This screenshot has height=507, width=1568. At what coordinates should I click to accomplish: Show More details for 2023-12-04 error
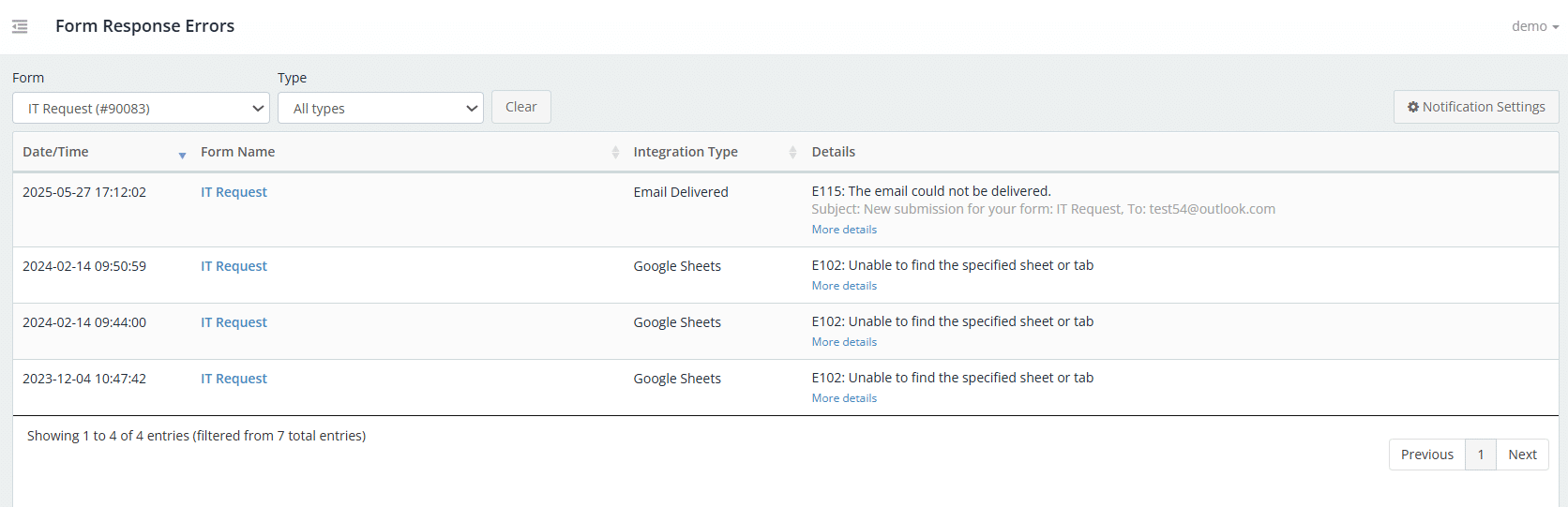tap(844, 398)
